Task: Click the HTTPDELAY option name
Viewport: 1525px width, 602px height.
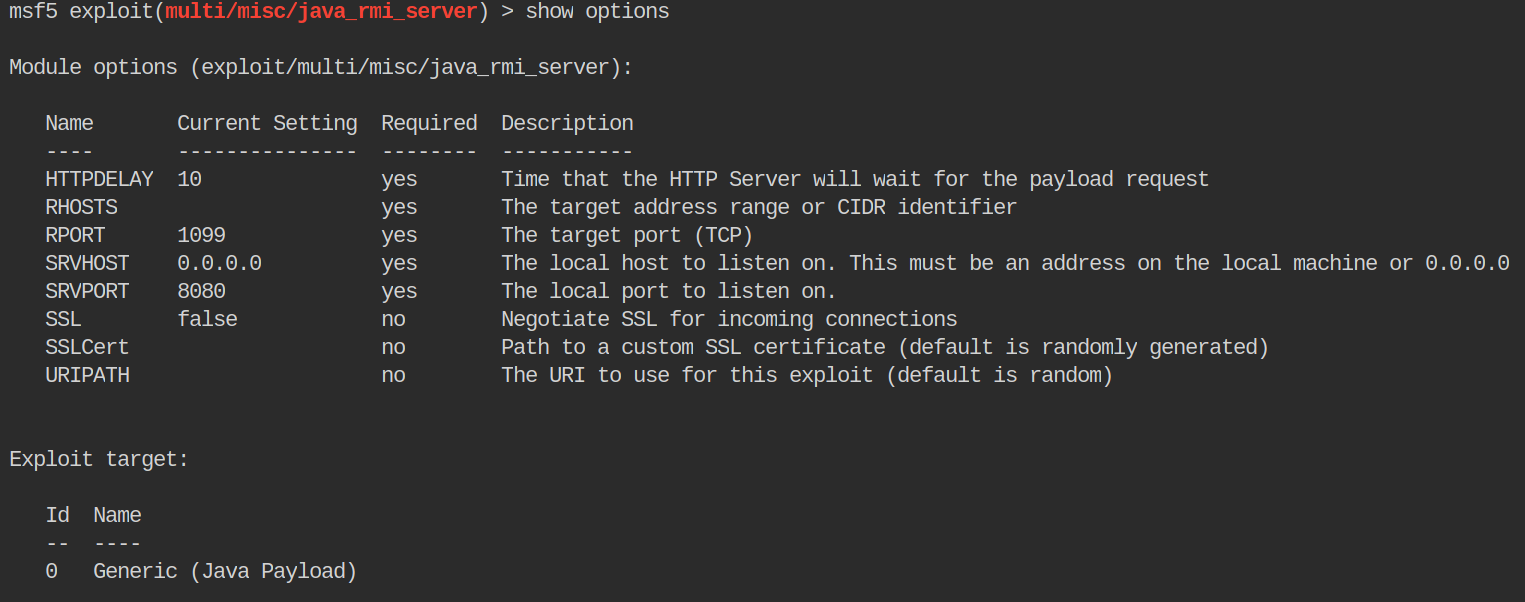Action: coord(99,179)
